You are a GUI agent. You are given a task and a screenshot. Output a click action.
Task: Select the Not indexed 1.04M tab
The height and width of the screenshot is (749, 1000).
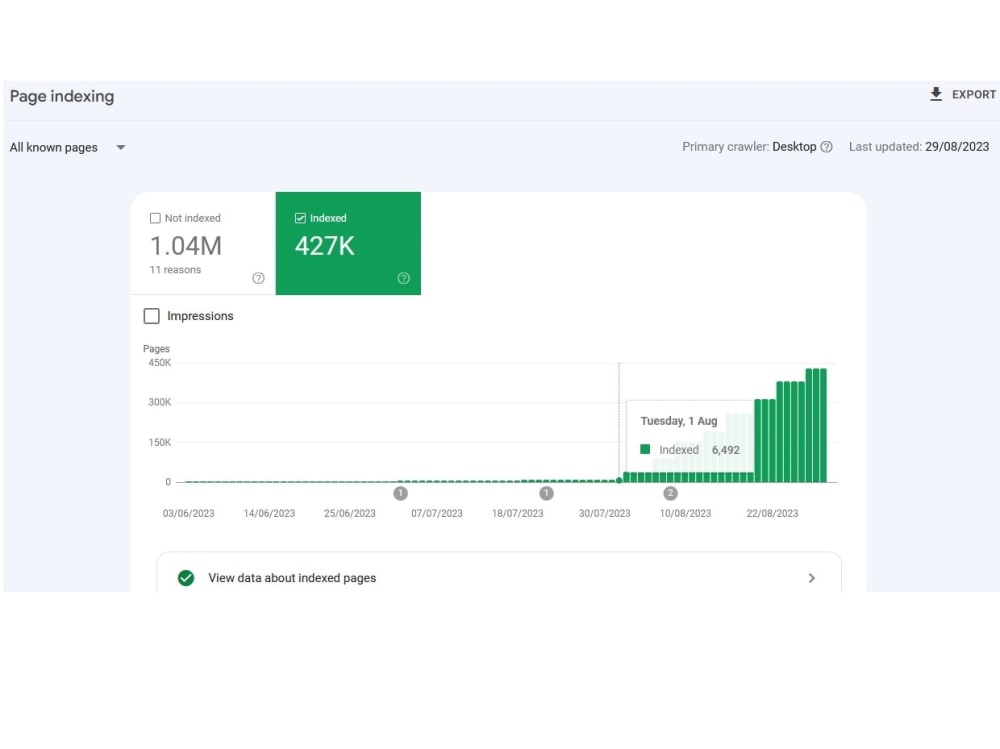tap(203, 243)
